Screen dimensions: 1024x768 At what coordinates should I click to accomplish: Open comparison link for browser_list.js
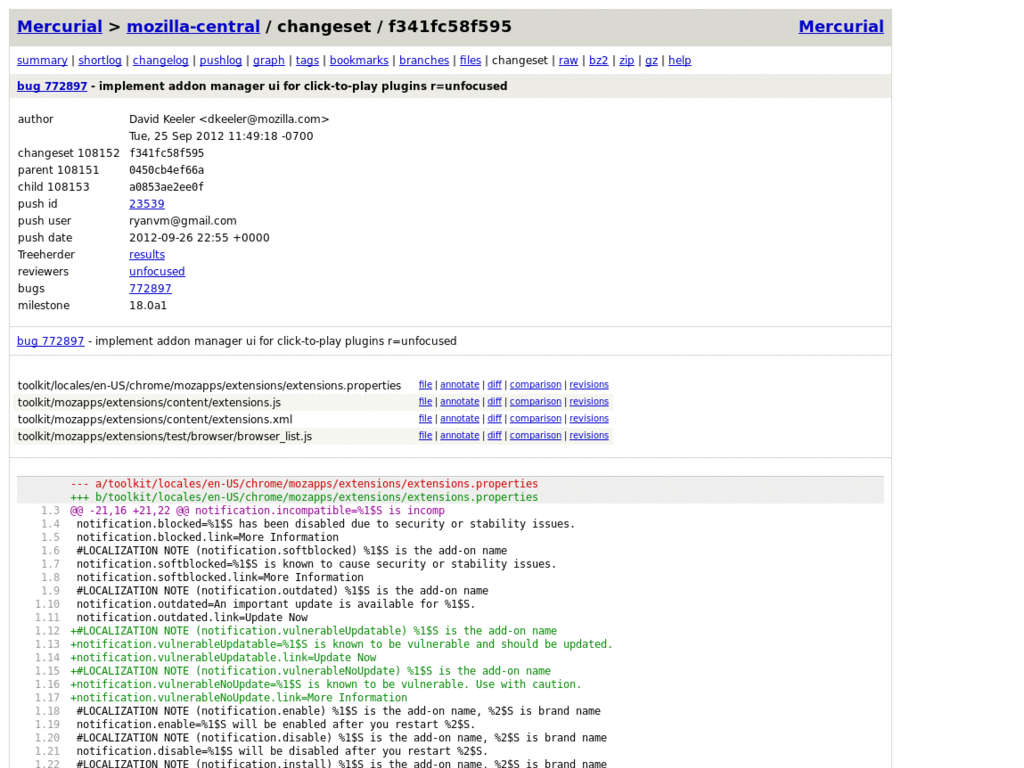click(536, 436)
